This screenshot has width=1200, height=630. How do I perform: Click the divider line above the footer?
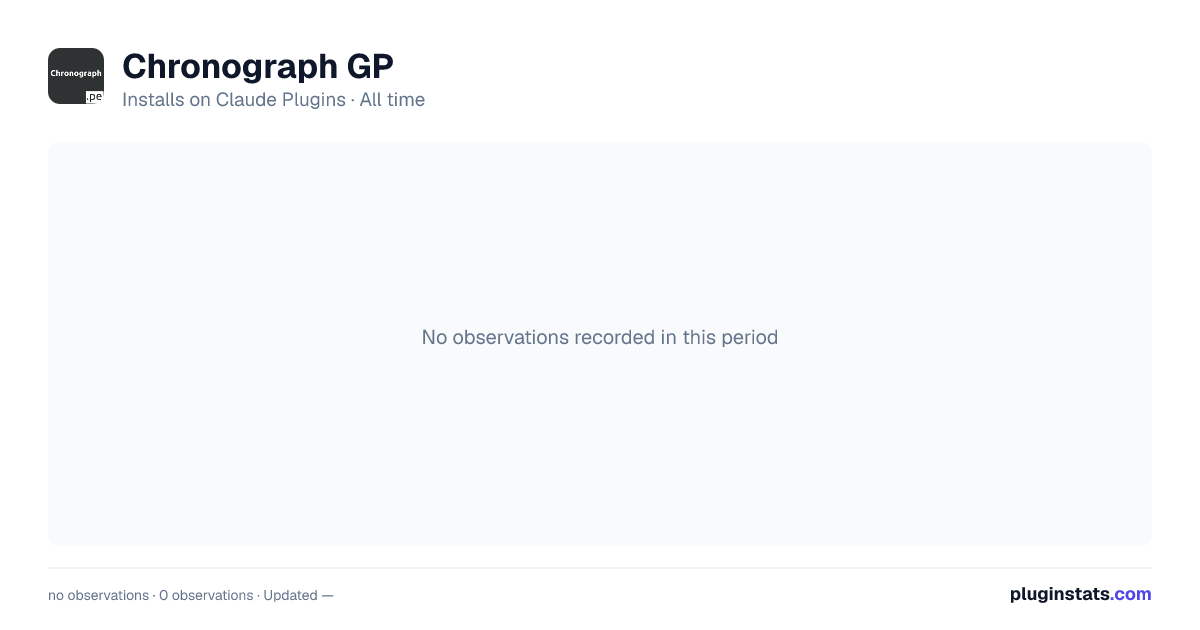pos(600,568)
